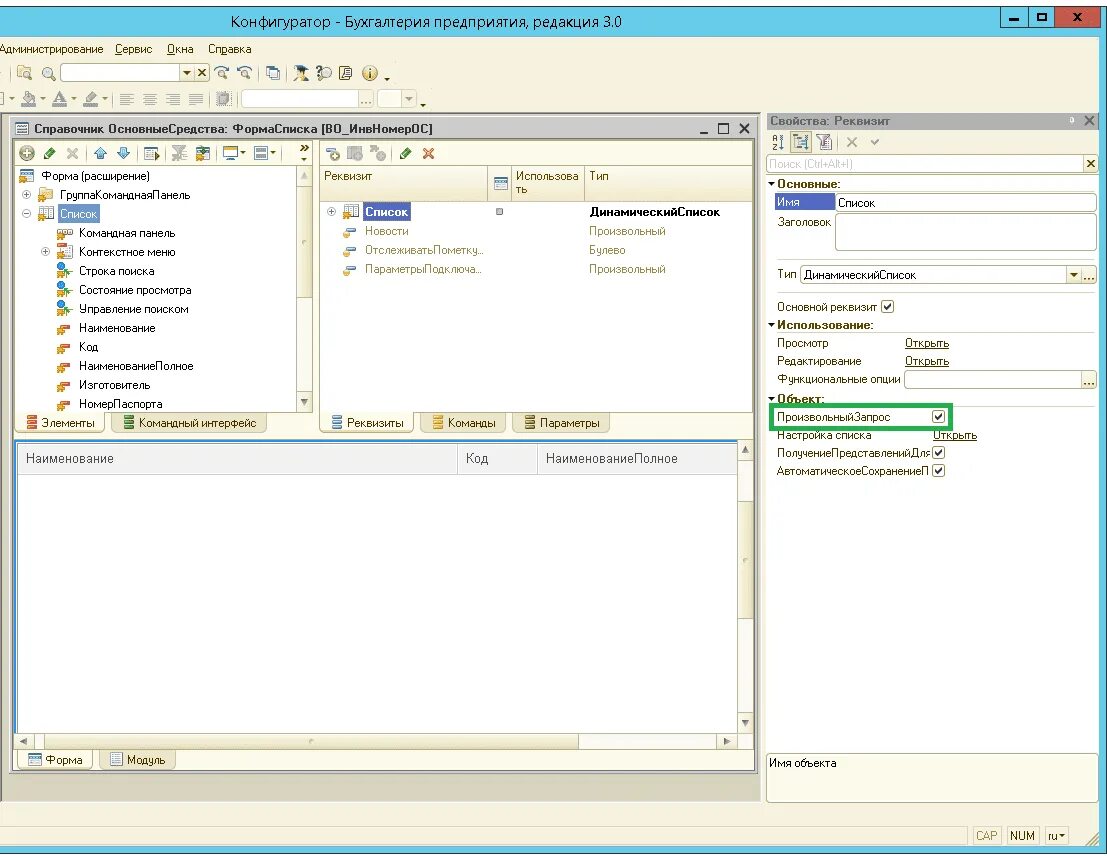1107x856 pixels.
Task: Open the Сервис menu
Action: 133,49
